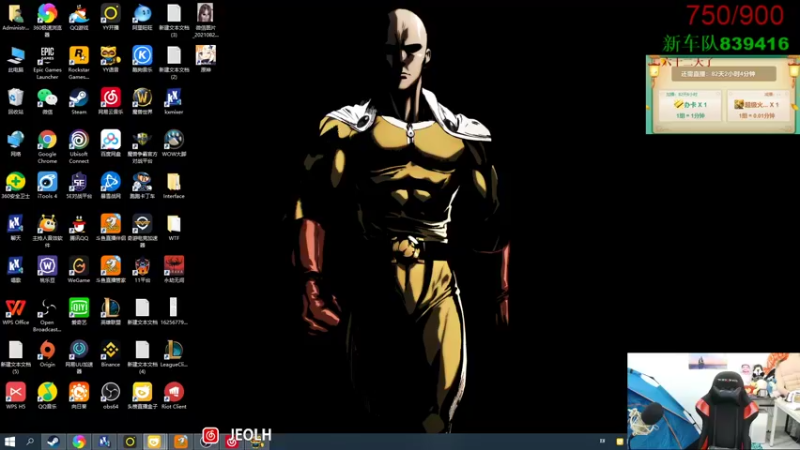Image resolution: width=800 pixels, height=450 pixels.
Task: Open Steam from the taskbar
Action: pyautogui.click(x=53, y=442)
